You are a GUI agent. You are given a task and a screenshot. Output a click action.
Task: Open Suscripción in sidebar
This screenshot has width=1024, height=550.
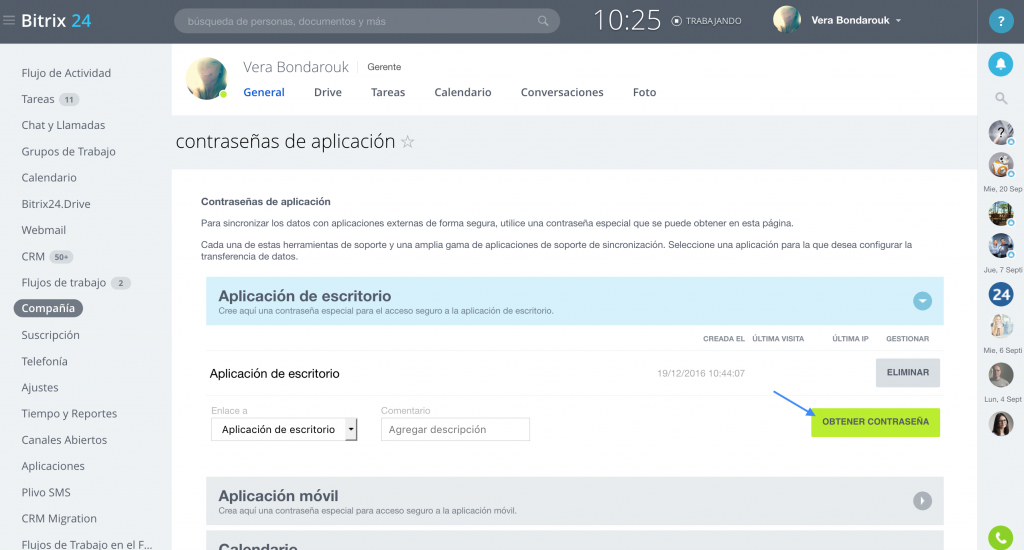pyautogui.click(x=50, y=335)
